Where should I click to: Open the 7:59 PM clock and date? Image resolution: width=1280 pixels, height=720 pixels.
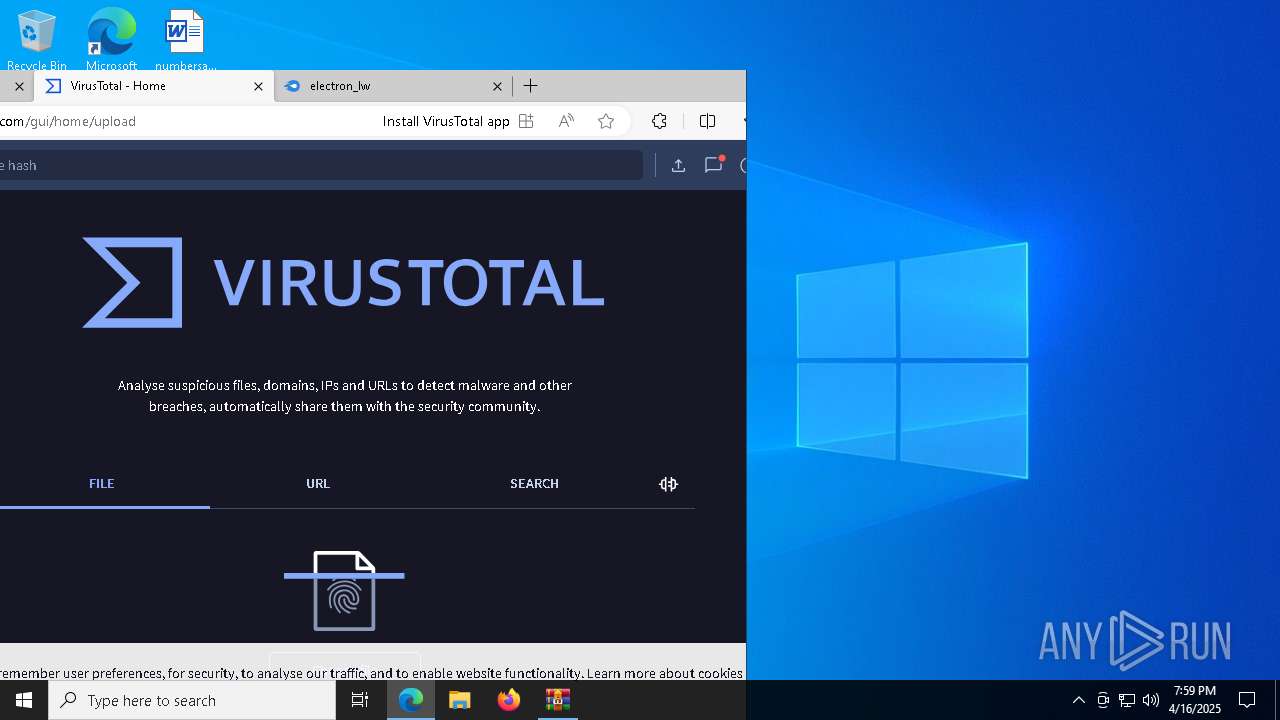coord(1197,700)
